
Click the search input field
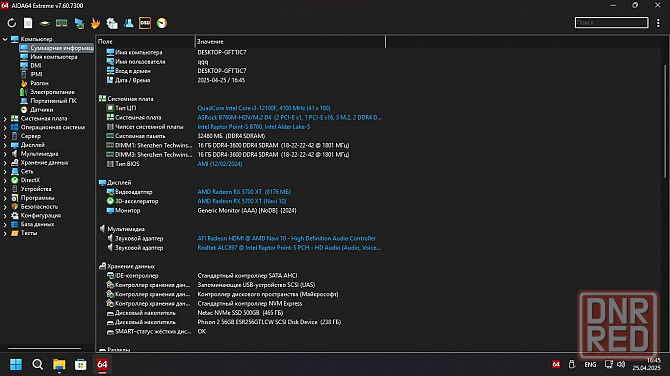(611, 23)
